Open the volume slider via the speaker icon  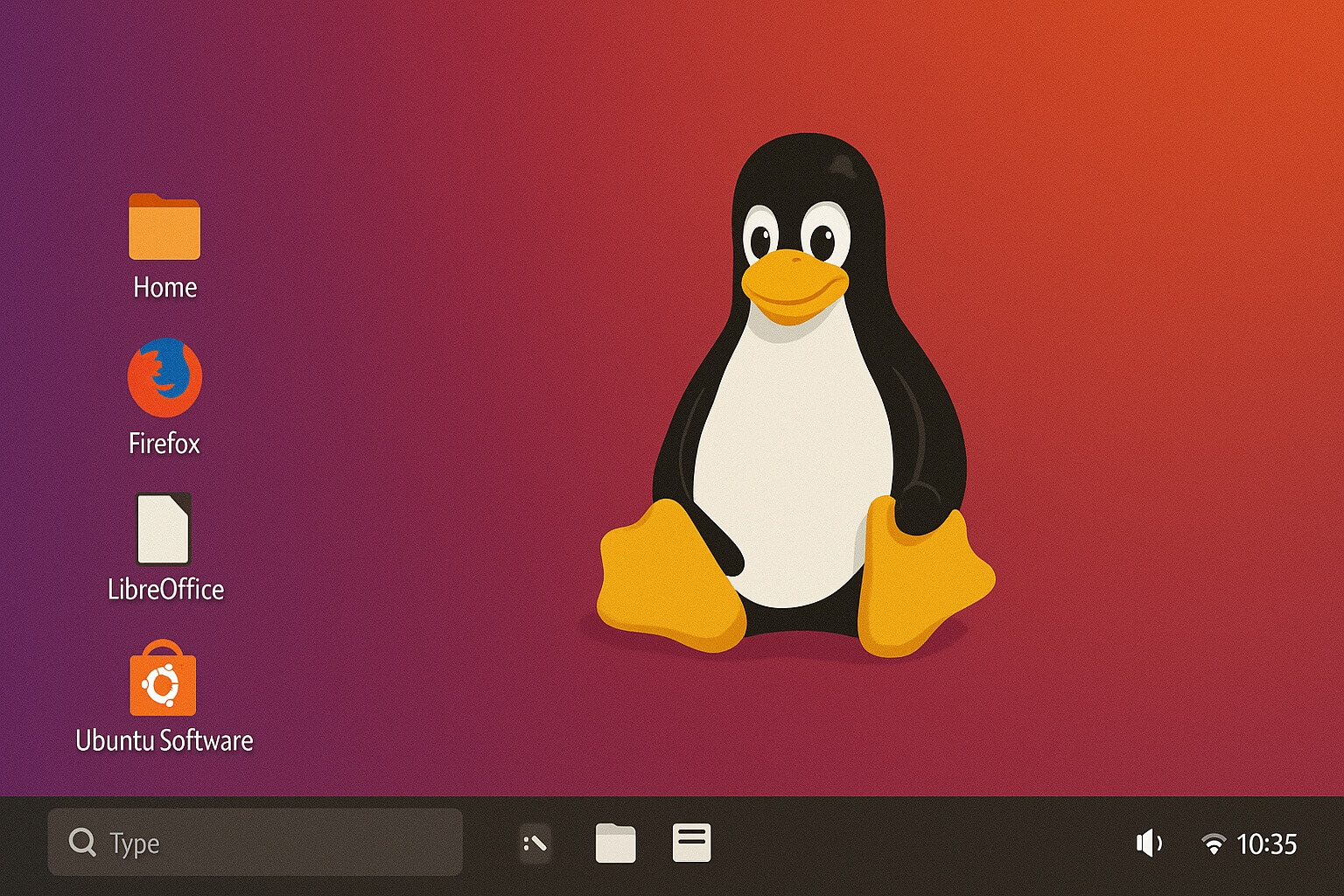pos(1149,843)
